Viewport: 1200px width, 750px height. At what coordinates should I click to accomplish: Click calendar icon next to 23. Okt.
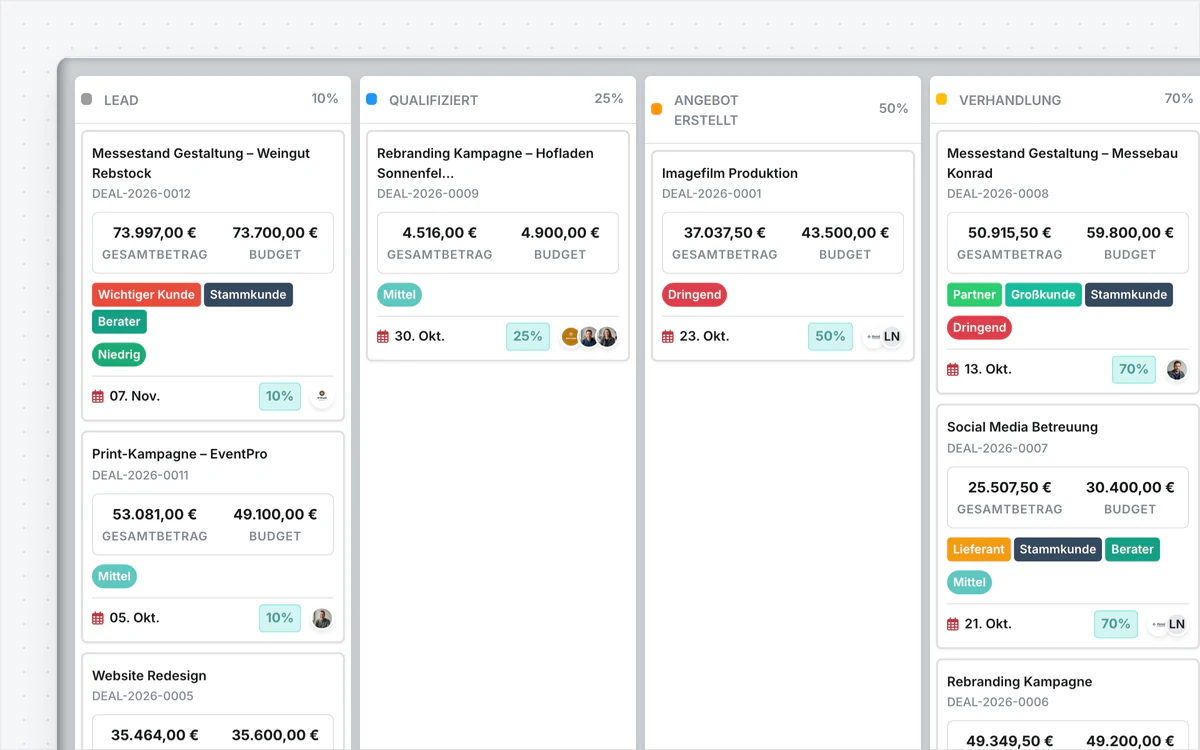[668, 337]
